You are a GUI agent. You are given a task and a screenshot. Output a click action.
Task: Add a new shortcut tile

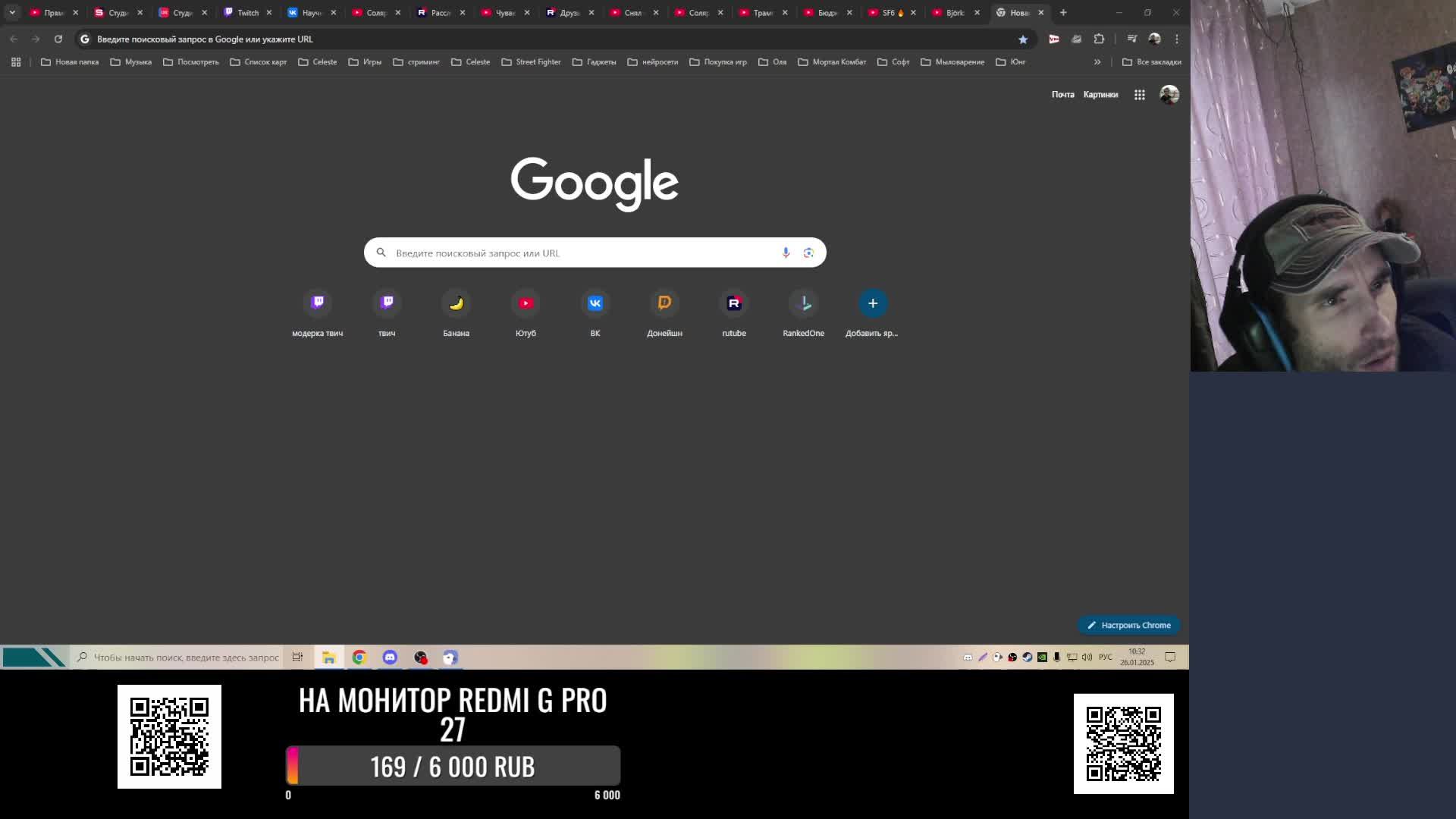tap(873, 303)
